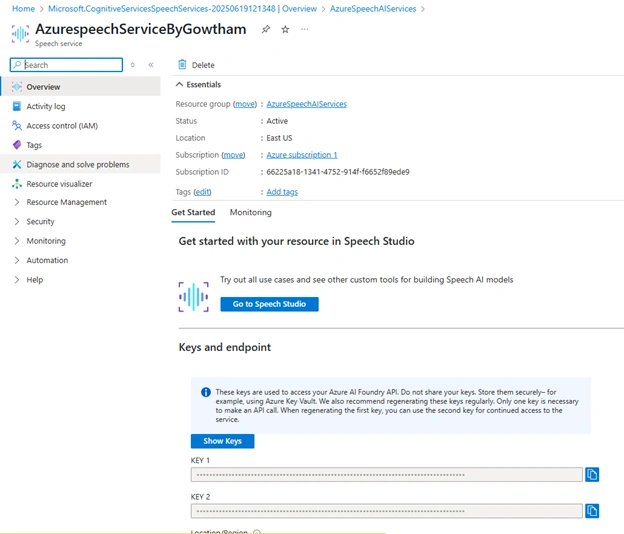Open Diagnose and solve problems
The height and width of the screenshot is (534, 624).
(78, 164)
